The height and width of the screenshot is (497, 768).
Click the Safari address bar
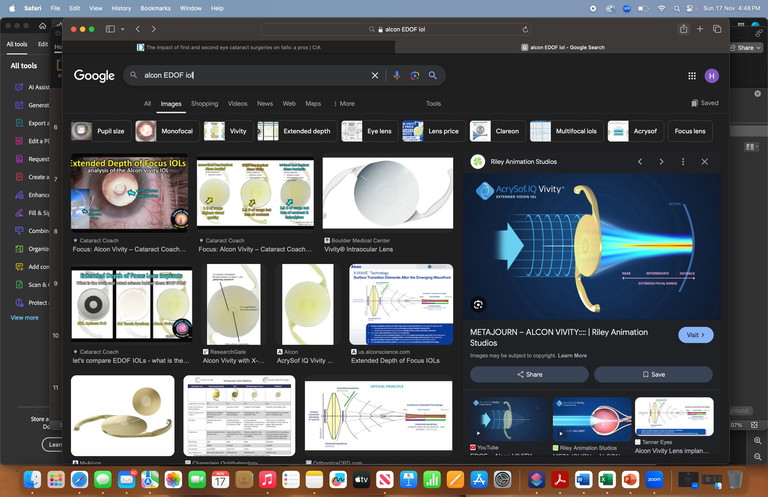click(397, 29)
